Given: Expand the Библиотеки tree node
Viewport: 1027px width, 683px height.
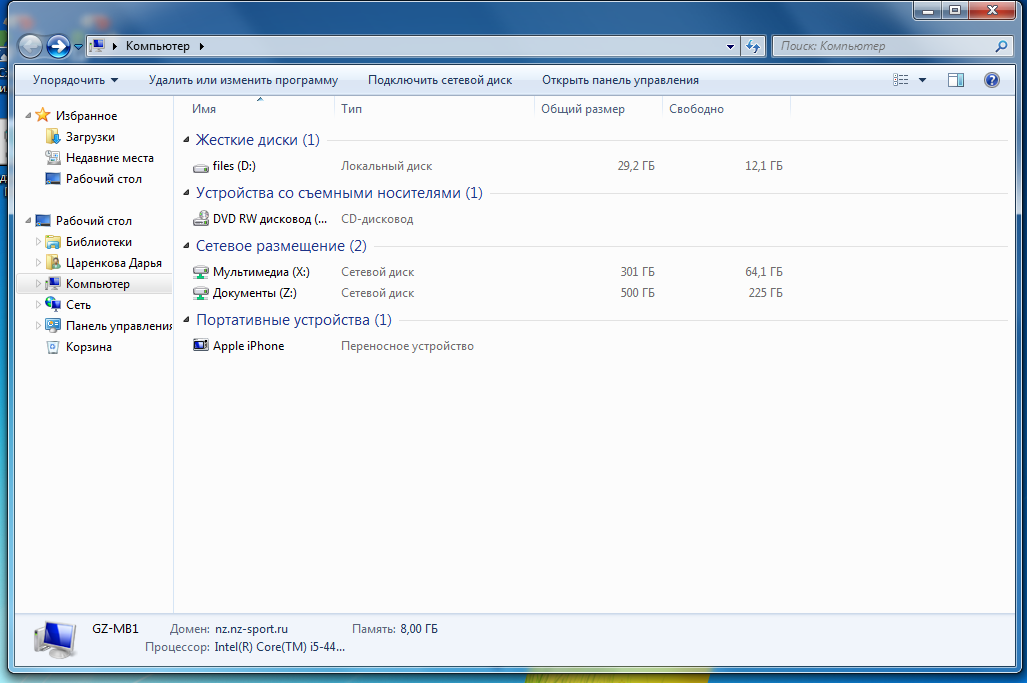Looking at the screenshot, I should tap(38, 242).
